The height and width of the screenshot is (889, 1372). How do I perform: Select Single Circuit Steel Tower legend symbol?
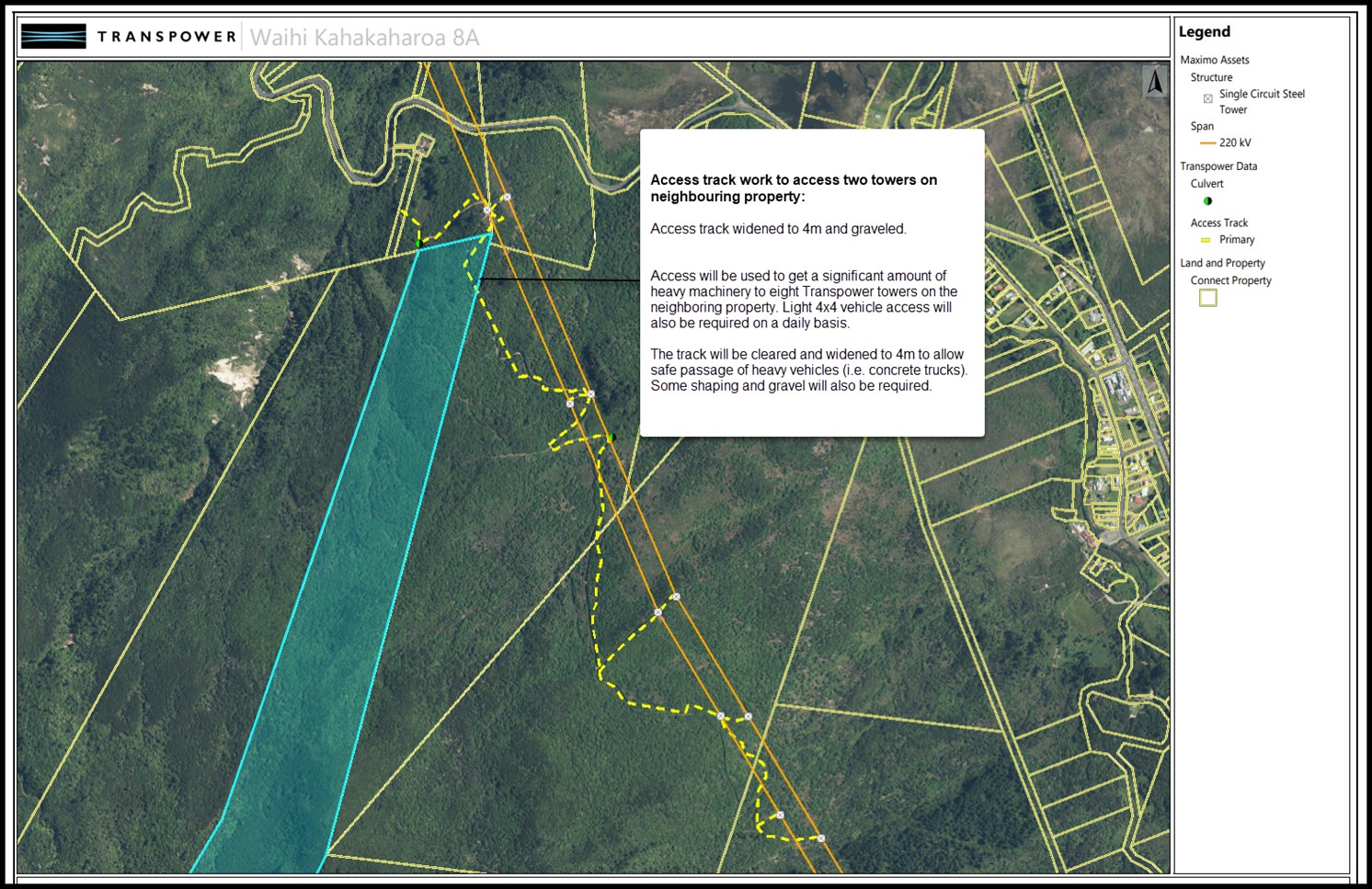pos(1208,98)
